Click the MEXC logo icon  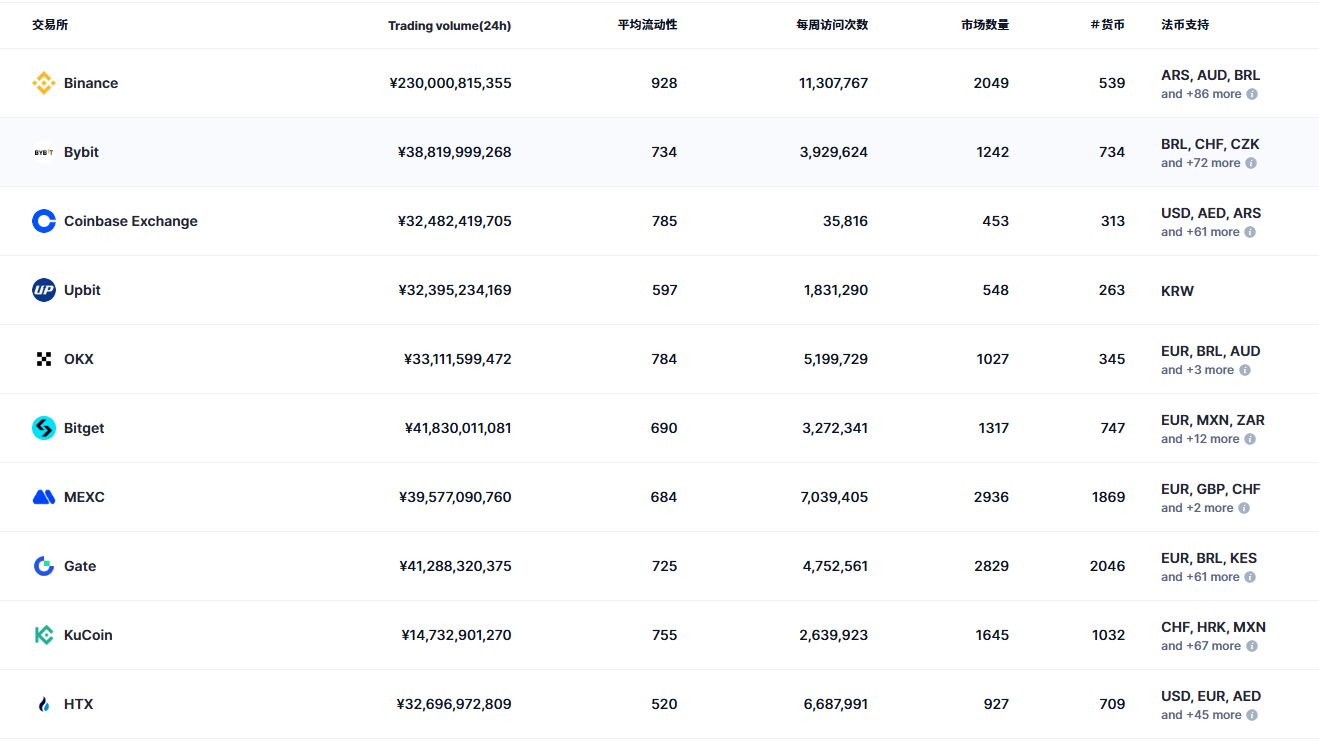44,497
